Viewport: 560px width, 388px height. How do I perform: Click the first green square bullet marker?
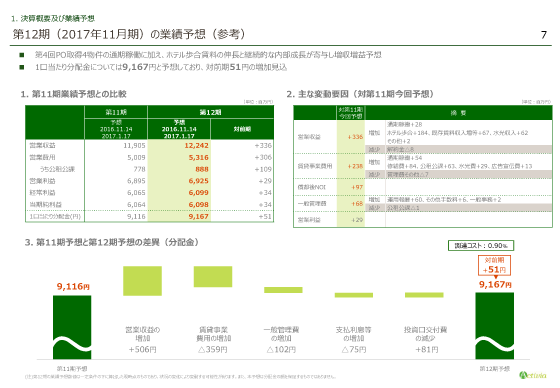tap(22, 55)
